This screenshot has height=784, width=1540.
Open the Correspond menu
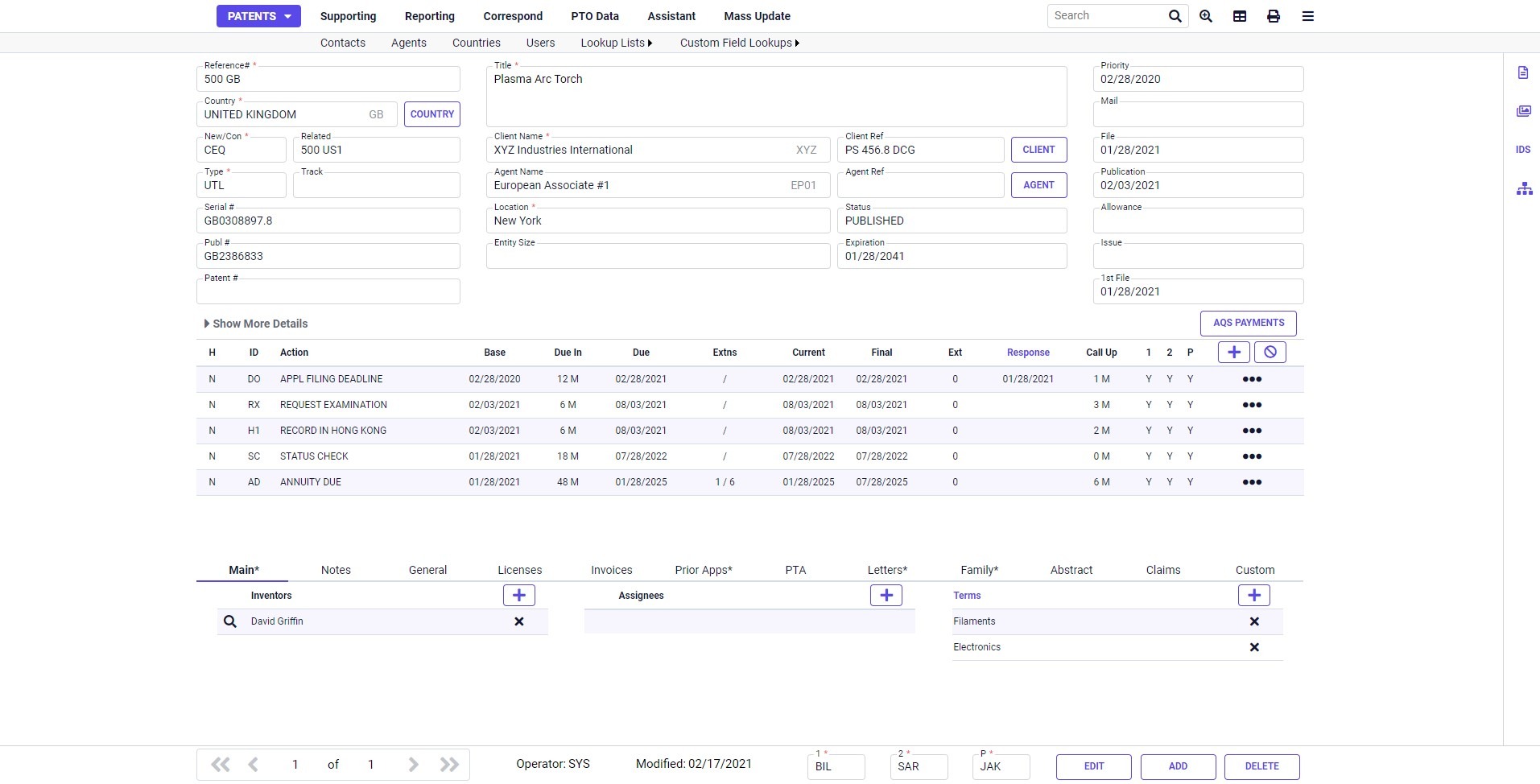click(x=513, y=16)
